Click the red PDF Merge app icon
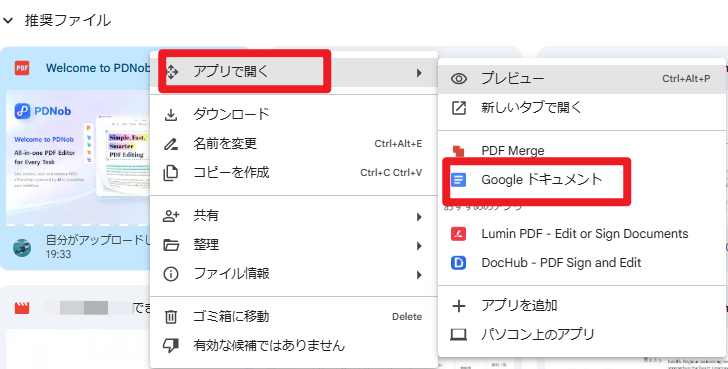Screen dimensions: 728x369 click(x=459, y=150)
